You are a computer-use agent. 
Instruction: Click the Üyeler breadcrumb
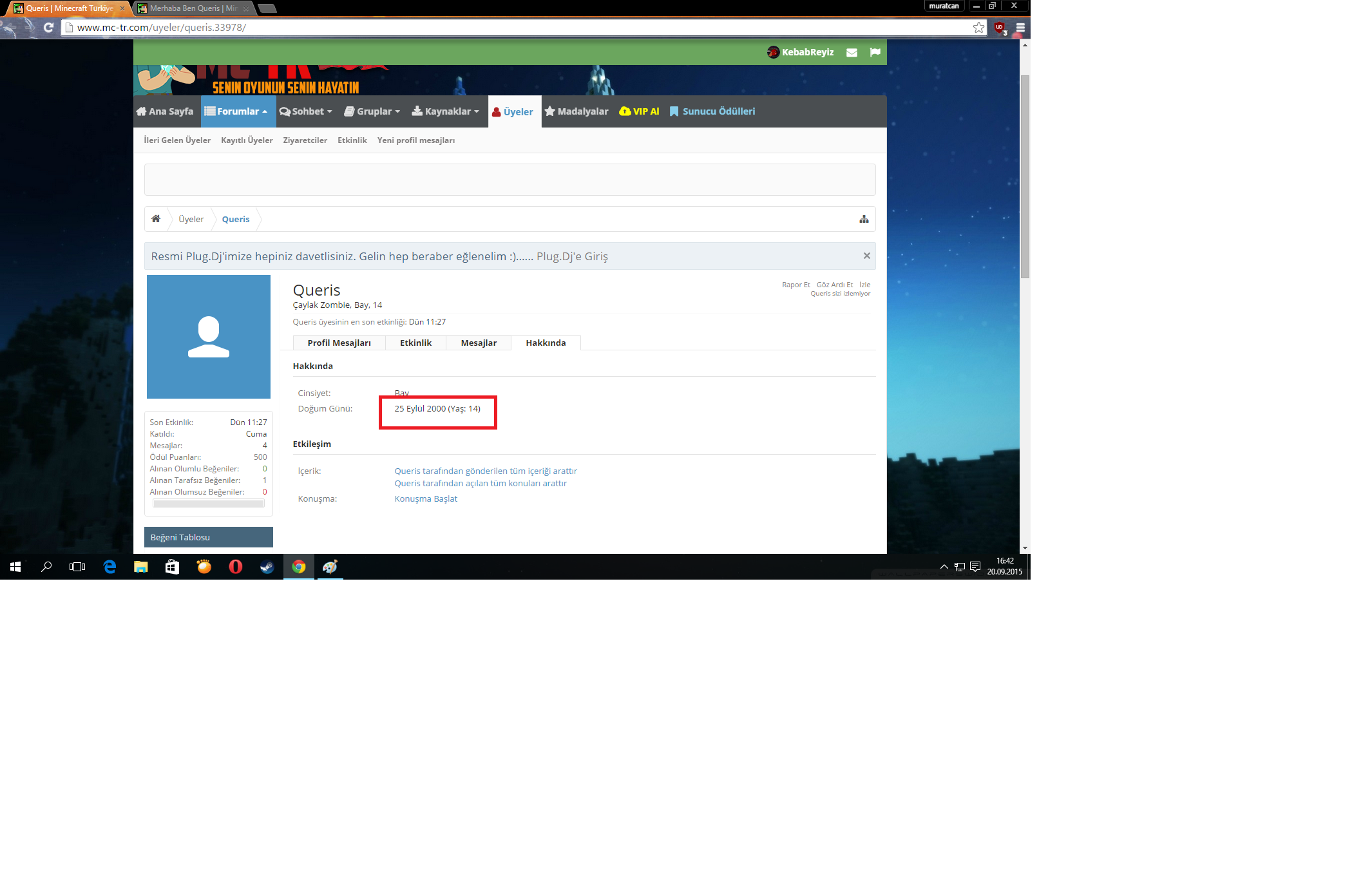191,220
